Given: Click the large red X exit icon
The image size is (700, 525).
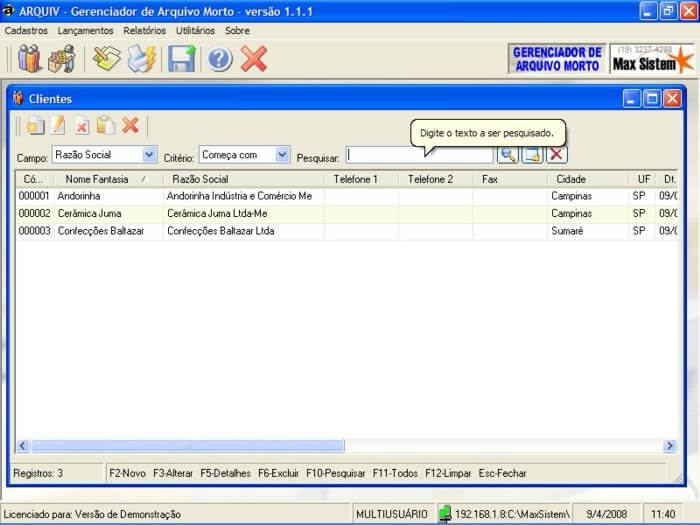Looking at the screenshot, I should tap(254, 58).
